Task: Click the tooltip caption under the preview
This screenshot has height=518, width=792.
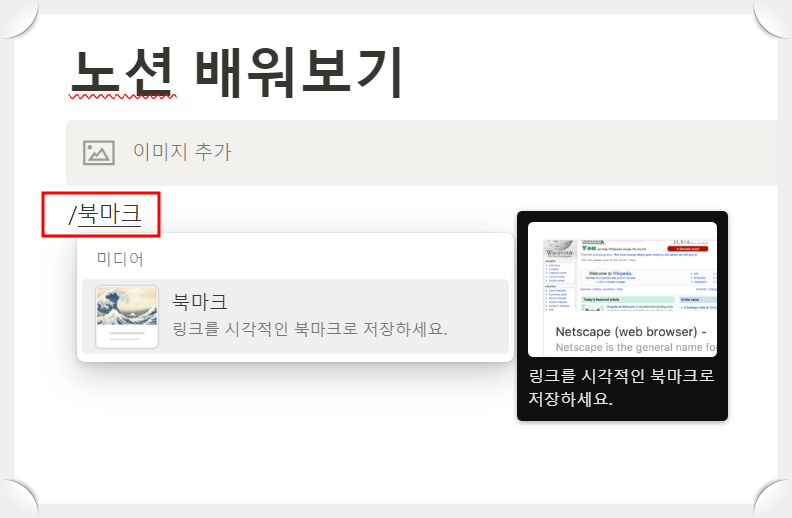Action: (x=621, y=387)
